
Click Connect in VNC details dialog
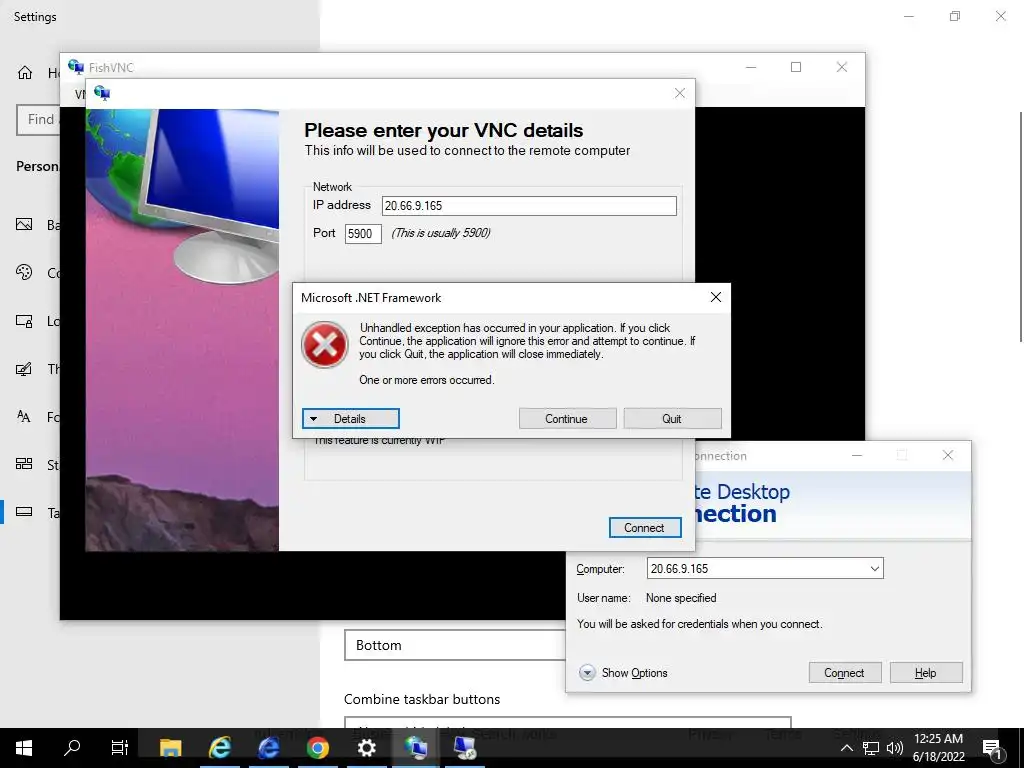[x=645, y=528]
